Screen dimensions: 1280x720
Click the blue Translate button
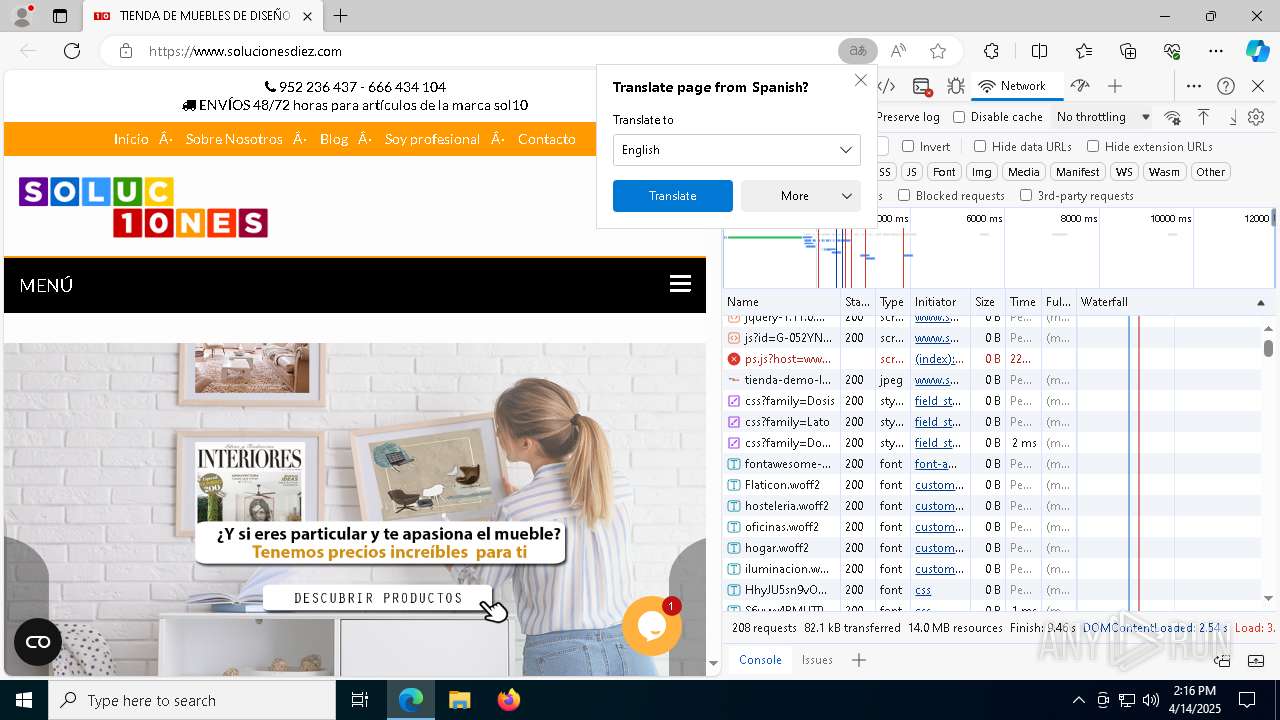pyautogui.click(x=673, y=196)
